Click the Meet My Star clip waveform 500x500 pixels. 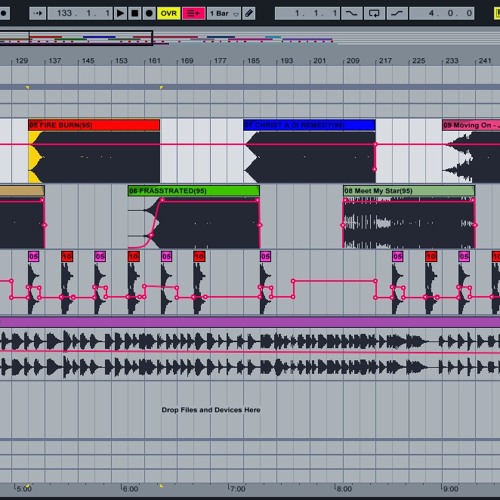coord(409,222)
